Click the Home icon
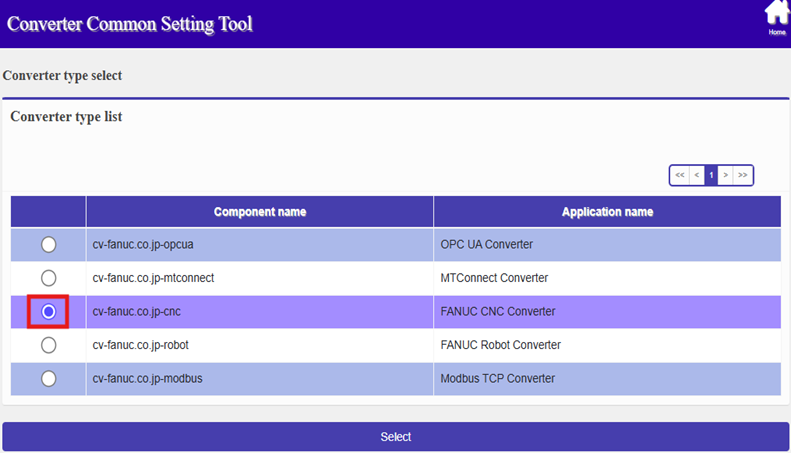This screenshot has width=791, height=453. pyautogui.click(x=777, y=15)
